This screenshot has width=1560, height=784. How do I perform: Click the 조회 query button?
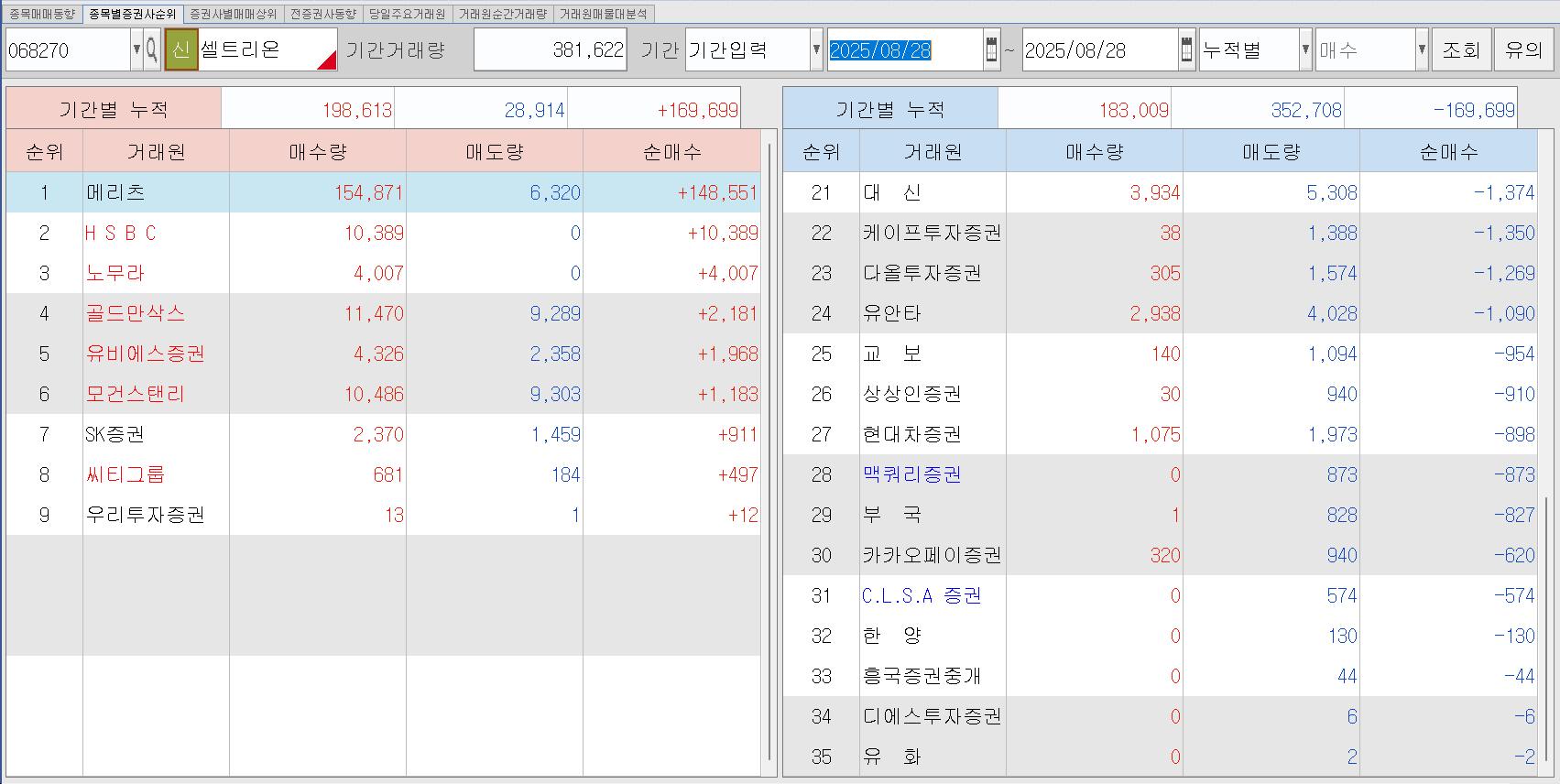[1461, 49]
